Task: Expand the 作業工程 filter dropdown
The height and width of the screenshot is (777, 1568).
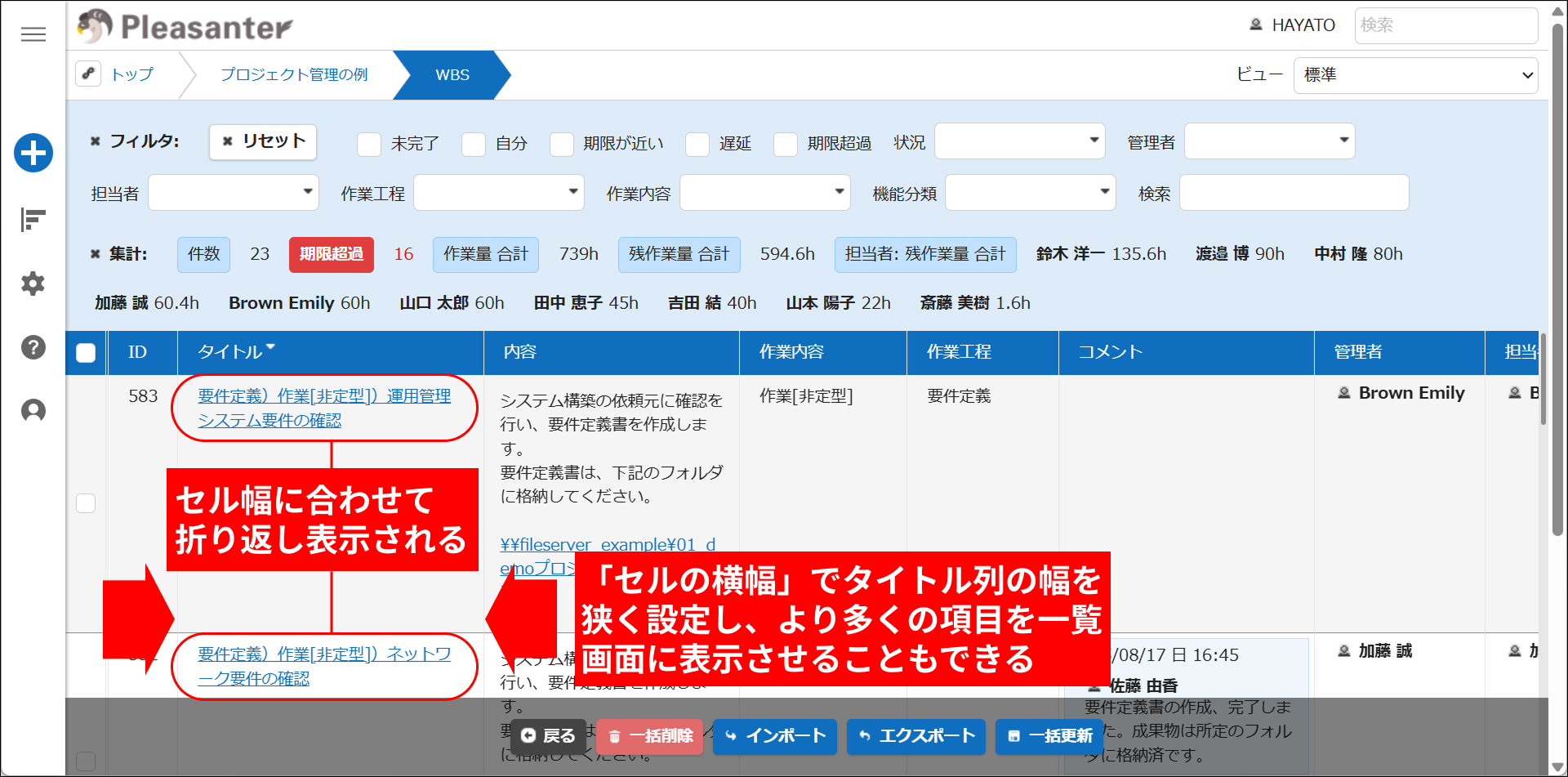Action: [x=499, y=193]
